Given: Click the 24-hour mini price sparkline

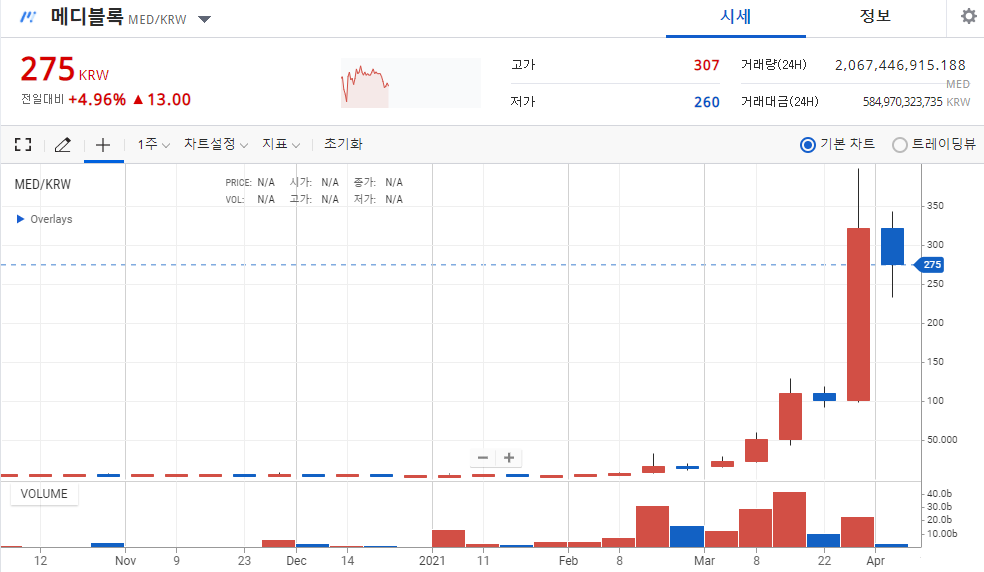Looking at the screenshot, I should tap(410, 83).
